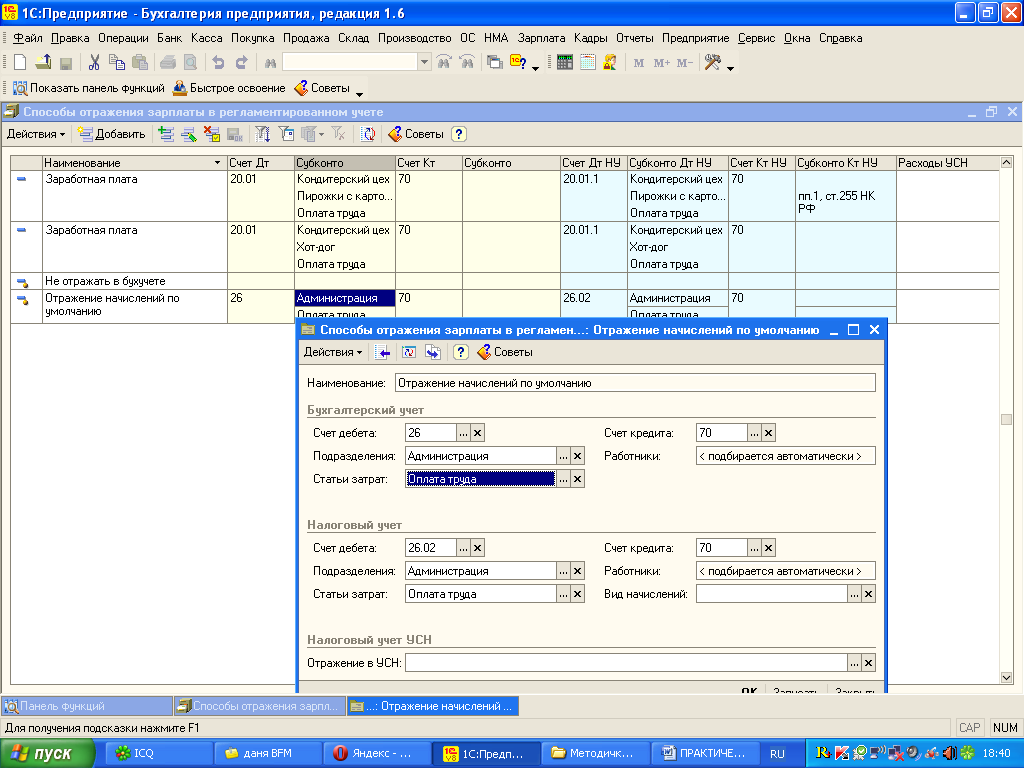The height and width of the screenshot is (768, 1024).
Task: Open select button for Отражение в УСН field
Action: coord(854,663)
